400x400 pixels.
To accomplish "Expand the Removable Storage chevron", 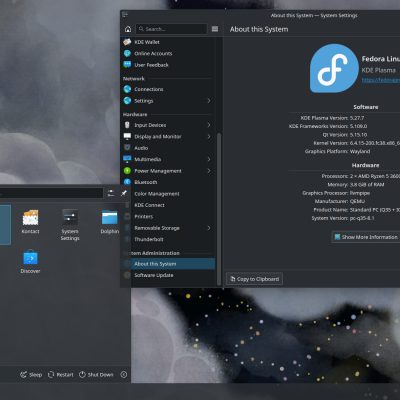I will tap(209, 228).
